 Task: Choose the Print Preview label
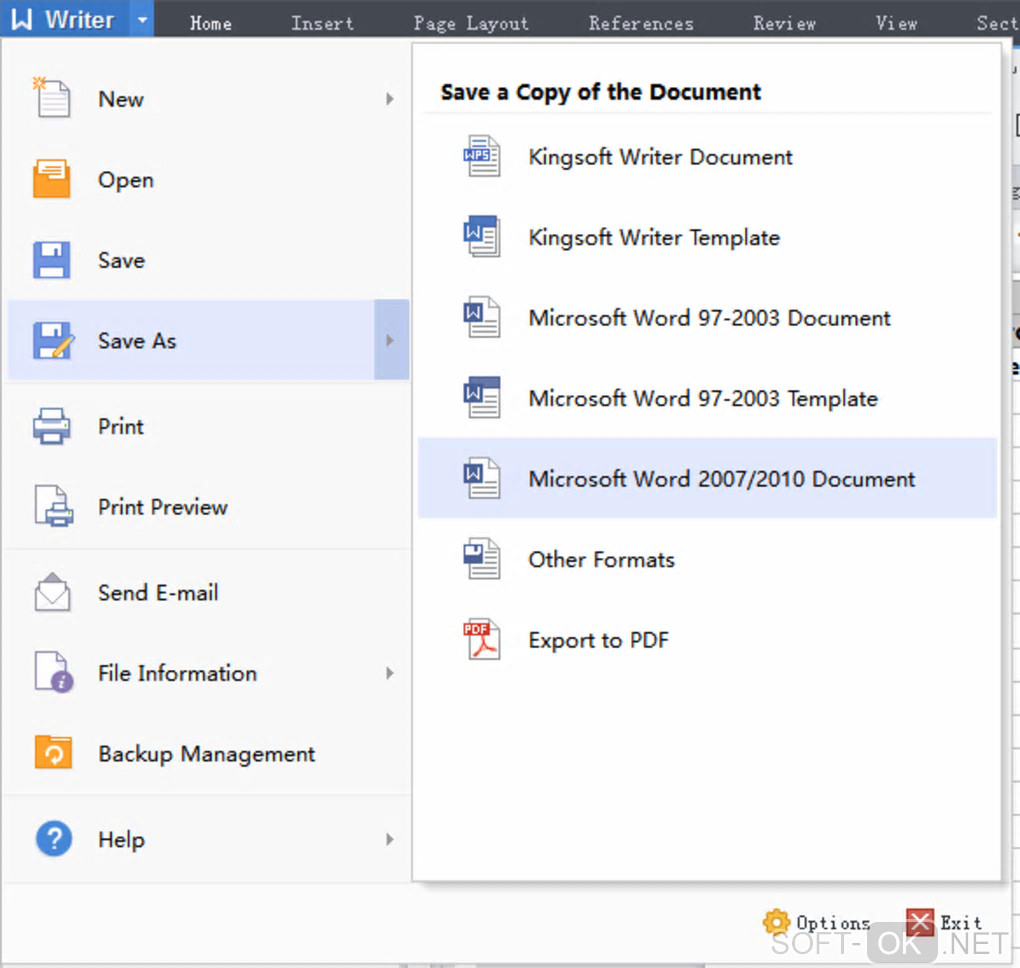(x=163, y=507)
